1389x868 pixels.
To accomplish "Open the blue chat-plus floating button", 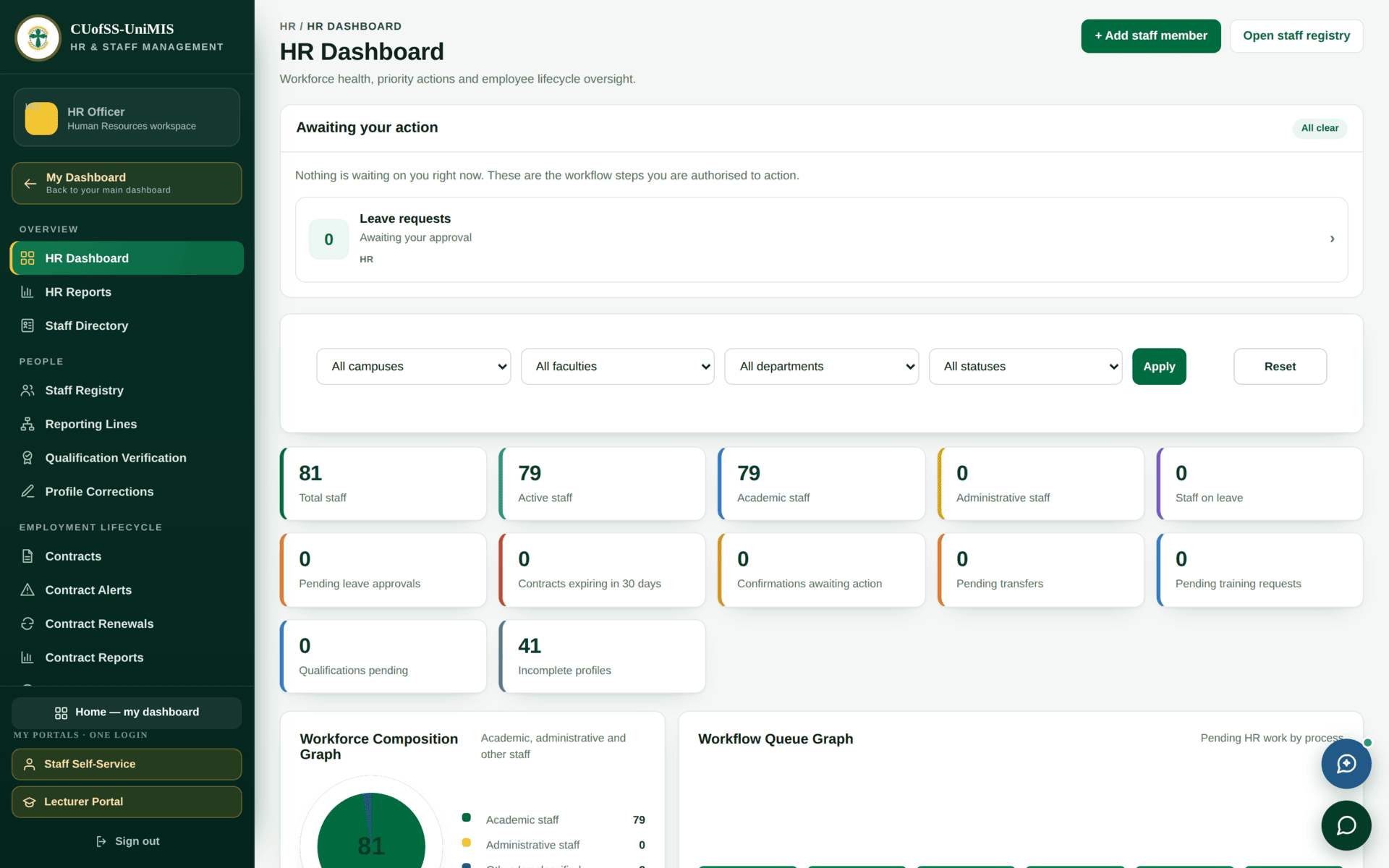I will tap(1346, 764).
